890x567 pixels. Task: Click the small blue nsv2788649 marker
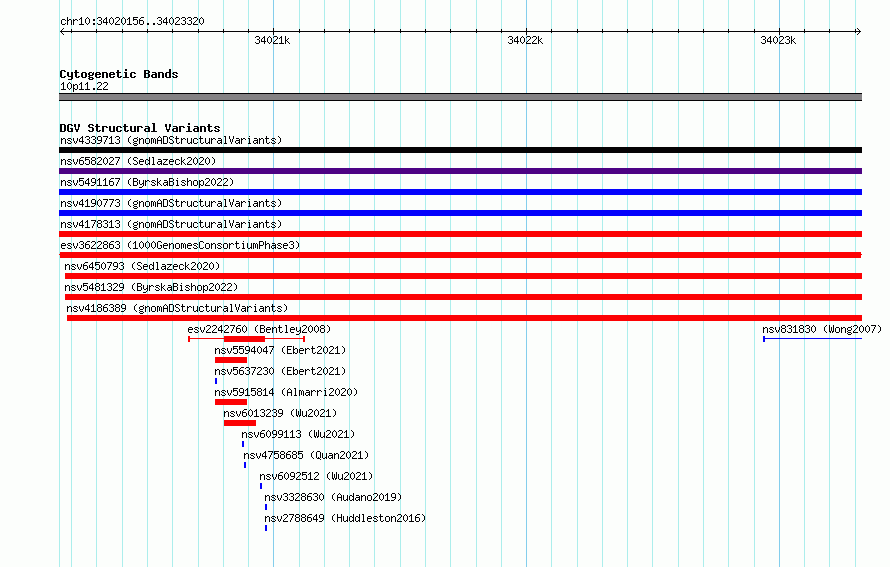coord(266,528)
